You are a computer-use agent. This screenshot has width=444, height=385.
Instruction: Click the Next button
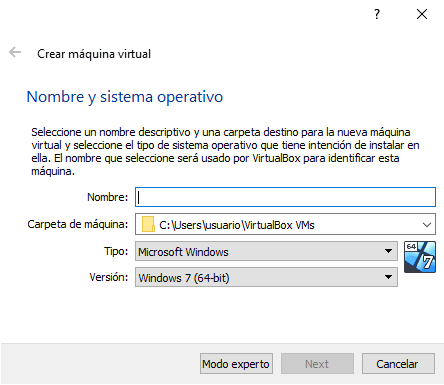click(317, 364)
